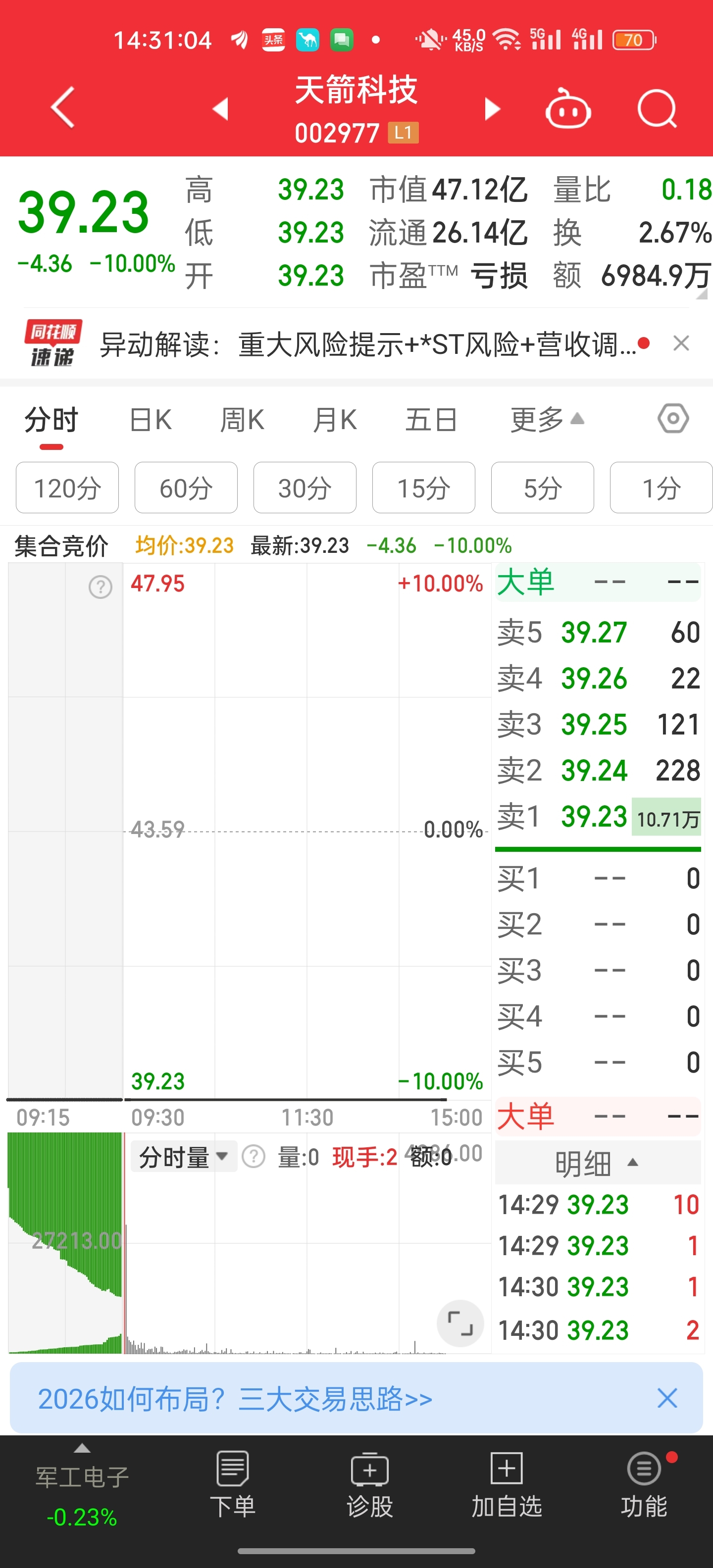Tap 加自选 add to watchlist
This screenshot has height=1568, width=713.
pyautogui.click(x=507, y=1484)
